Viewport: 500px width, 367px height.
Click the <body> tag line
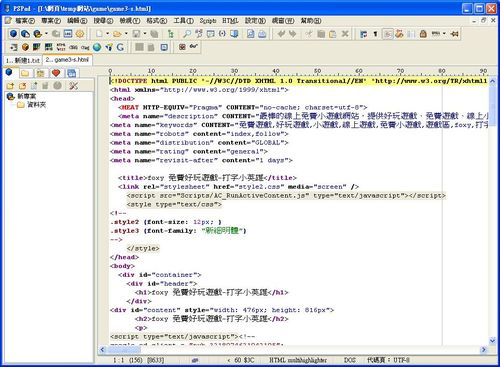pos(122,266)
